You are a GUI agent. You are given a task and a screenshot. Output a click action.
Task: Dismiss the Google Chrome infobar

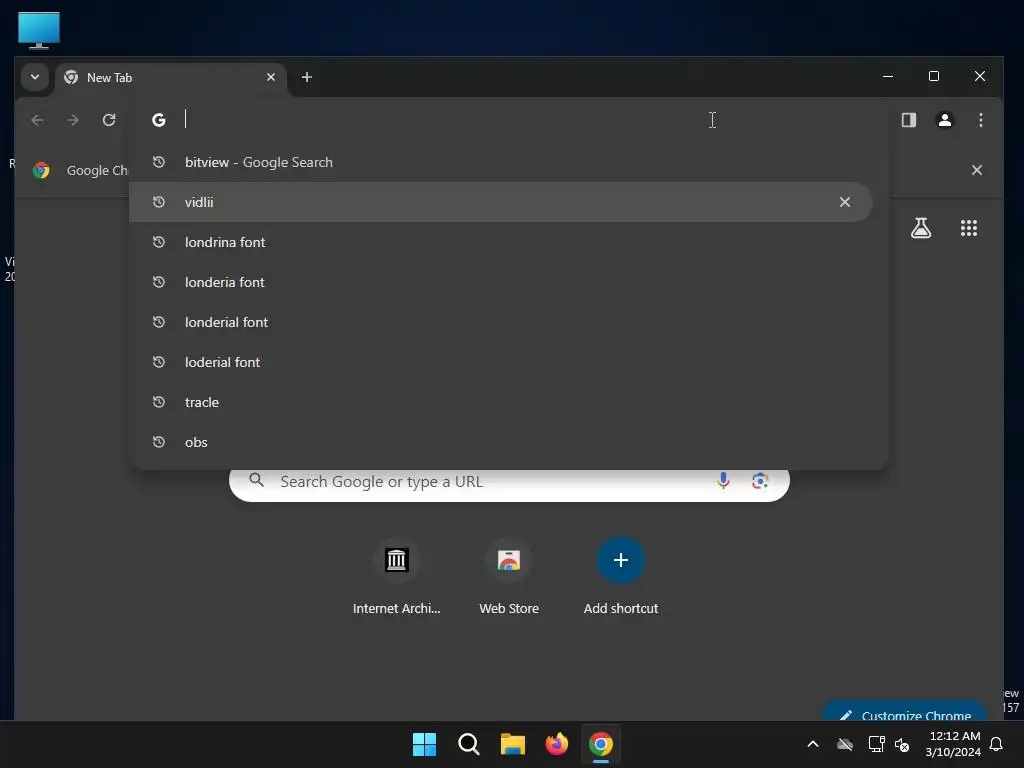pos(976,170)
